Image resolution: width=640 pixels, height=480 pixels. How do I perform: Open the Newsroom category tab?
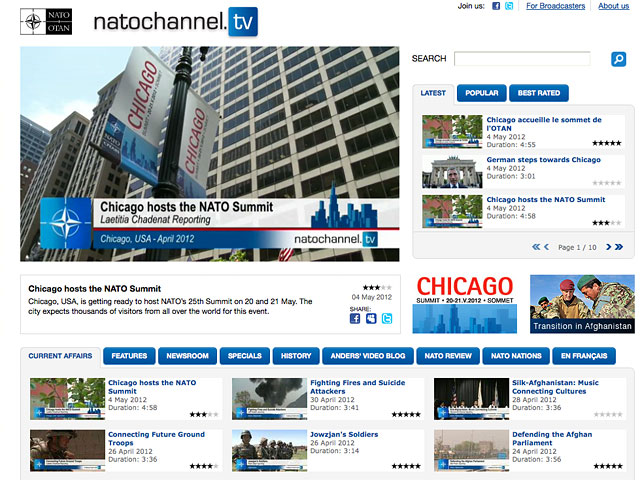(187, 356)
